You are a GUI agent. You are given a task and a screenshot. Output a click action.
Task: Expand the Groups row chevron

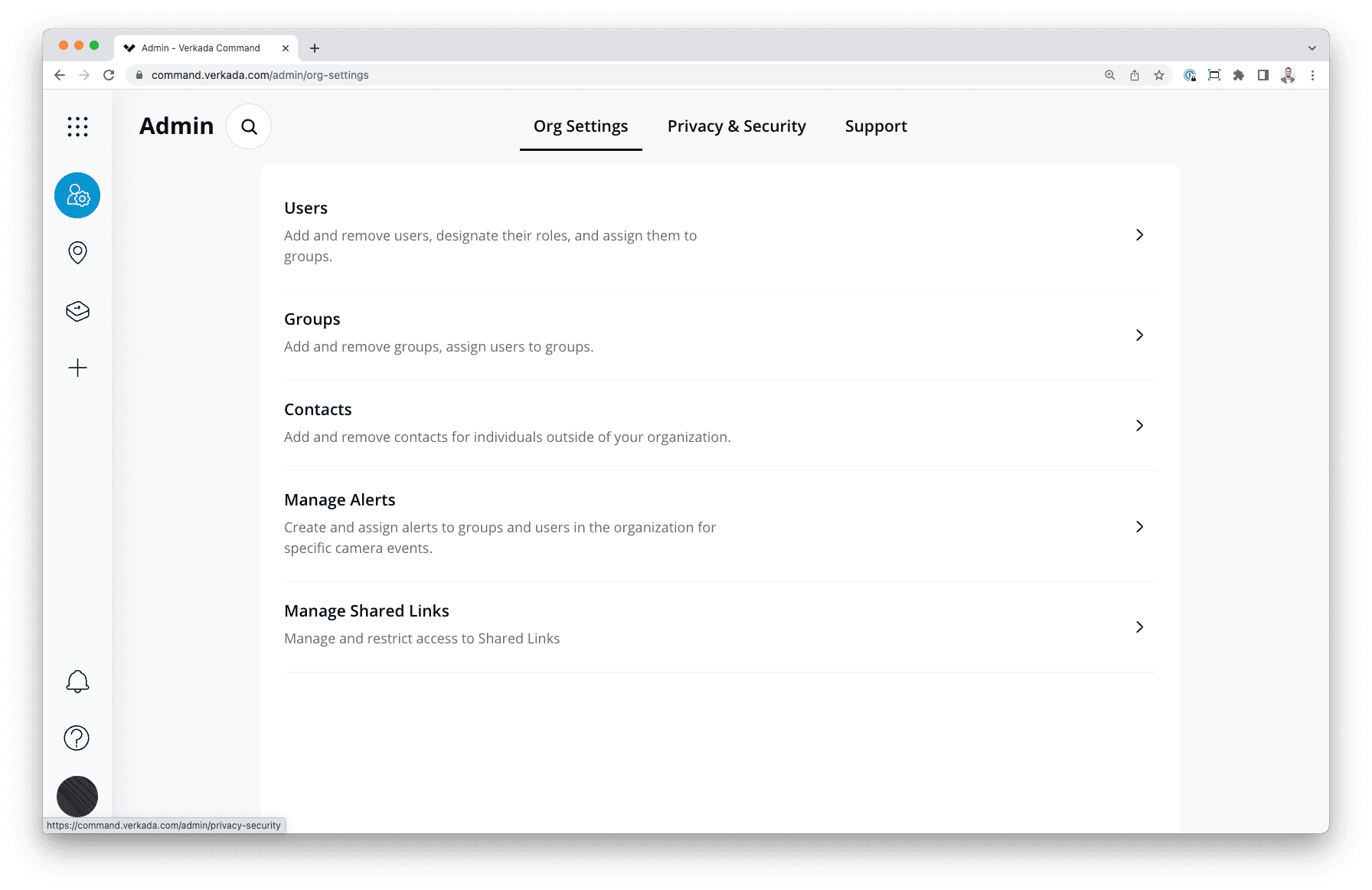1139,335
